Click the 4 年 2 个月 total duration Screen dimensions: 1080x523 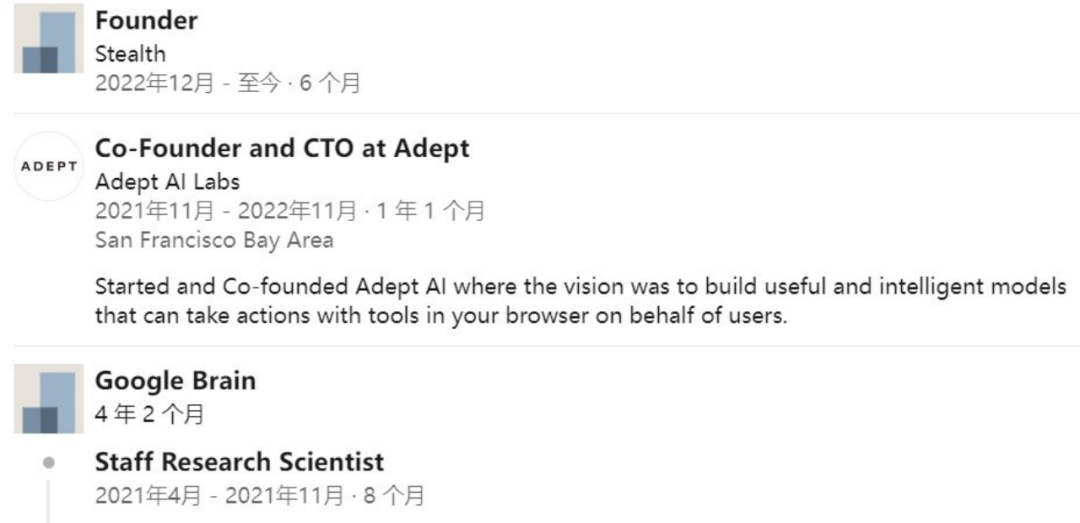click(x=150, y=414)
